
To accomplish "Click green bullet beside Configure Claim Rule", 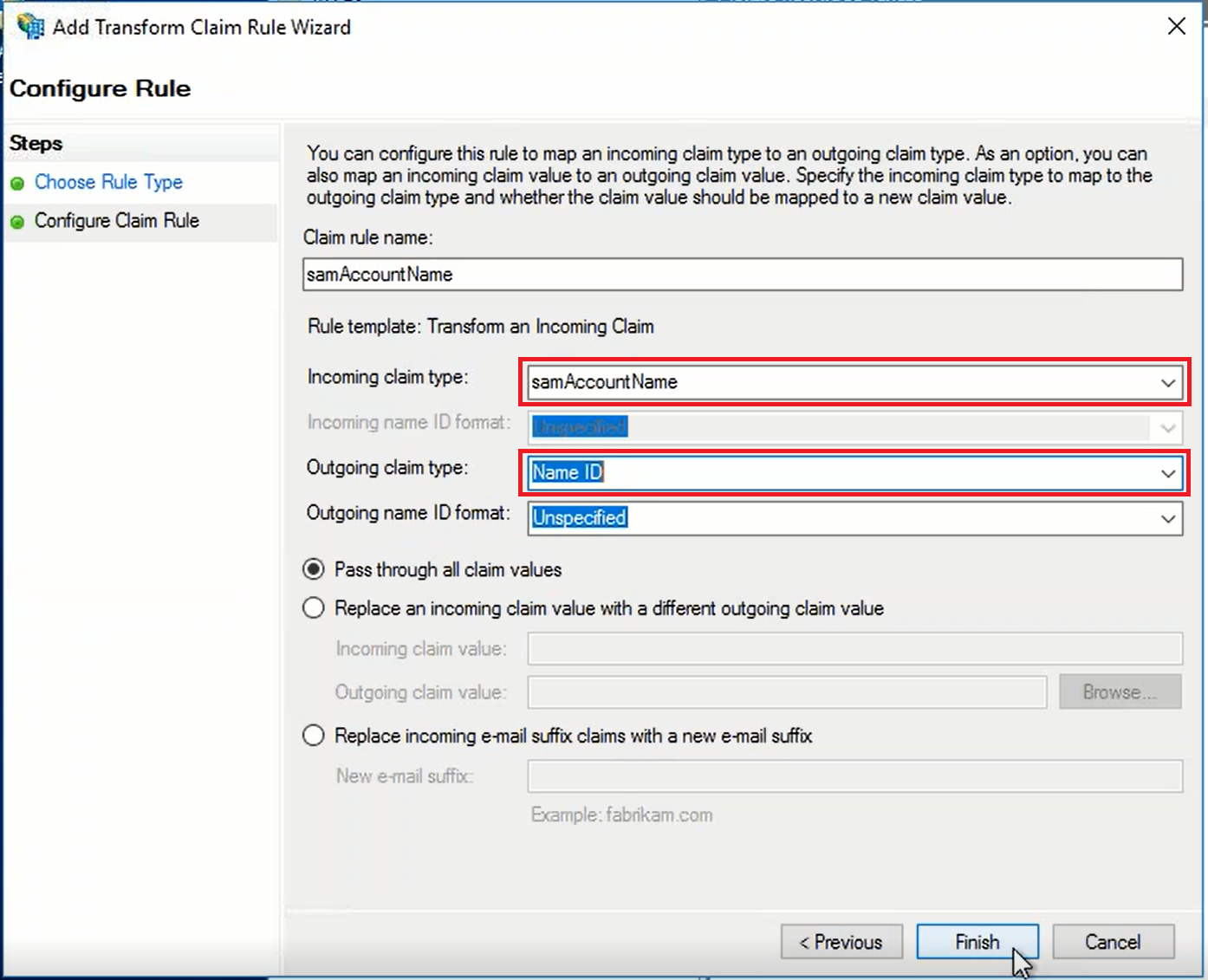I will [x=17, y=223].
